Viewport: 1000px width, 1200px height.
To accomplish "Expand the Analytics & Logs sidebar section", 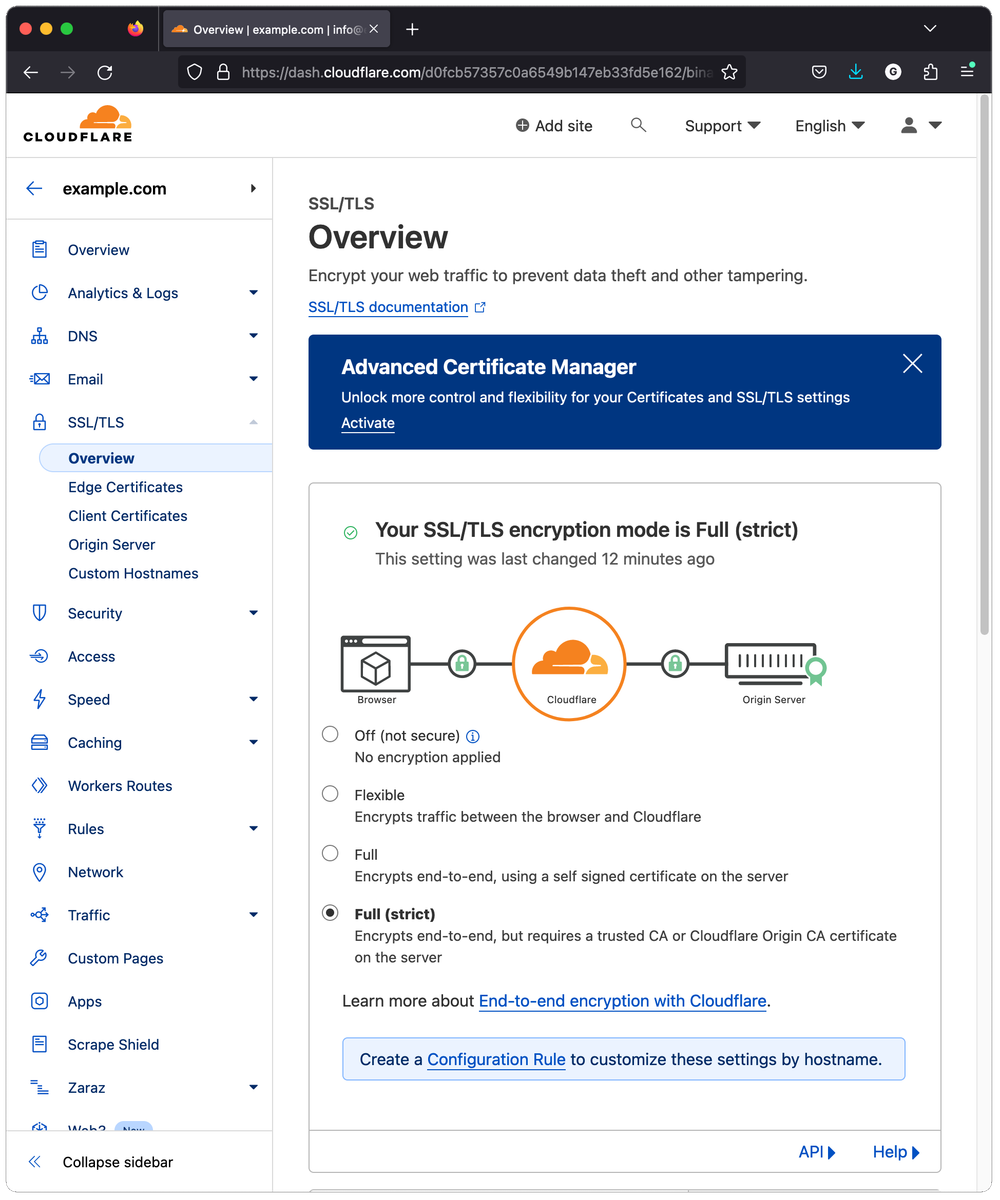I will tap(253, 293).
